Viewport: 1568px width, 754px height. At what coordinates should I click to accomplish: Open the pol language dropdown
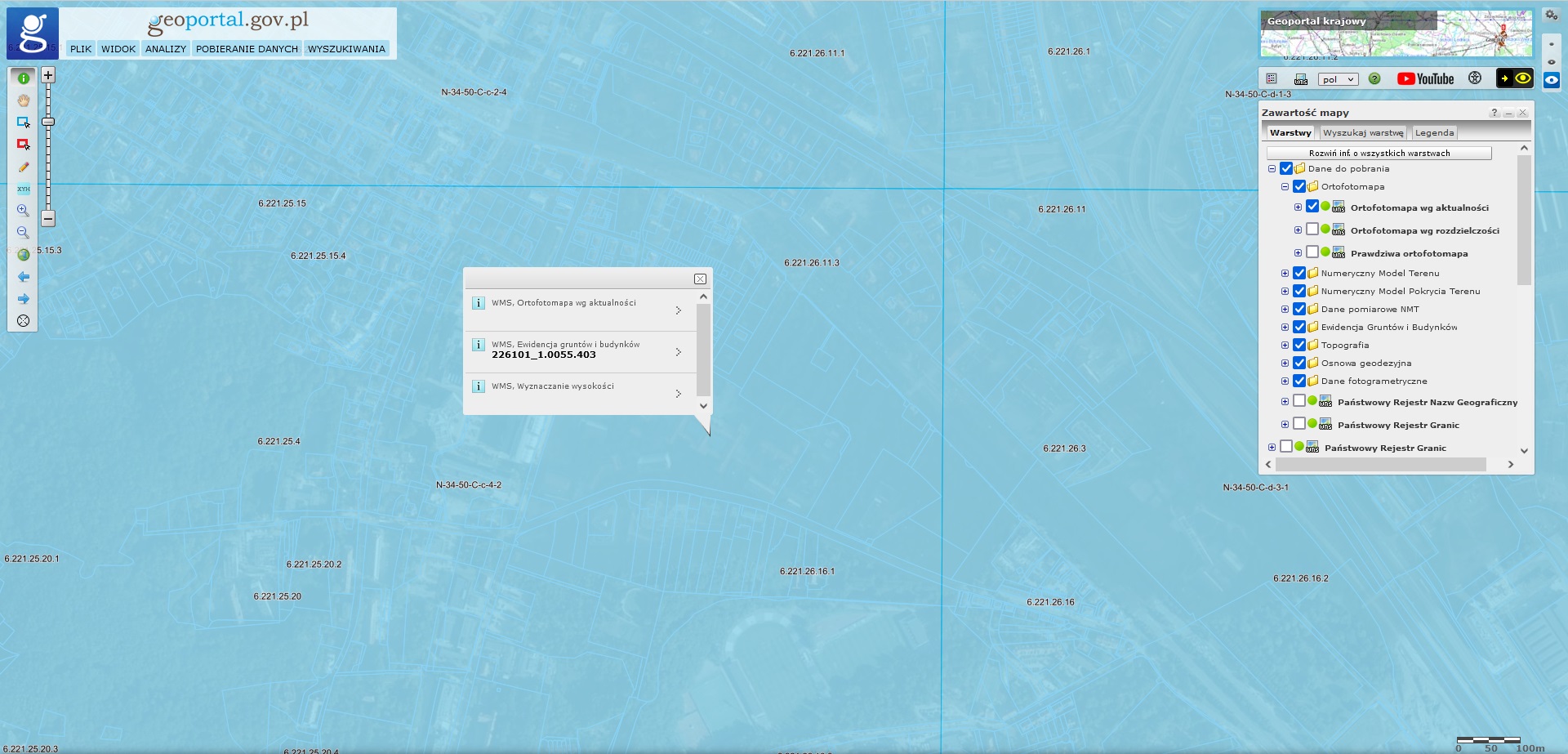pyautogui.click(x=1338, y=79)
